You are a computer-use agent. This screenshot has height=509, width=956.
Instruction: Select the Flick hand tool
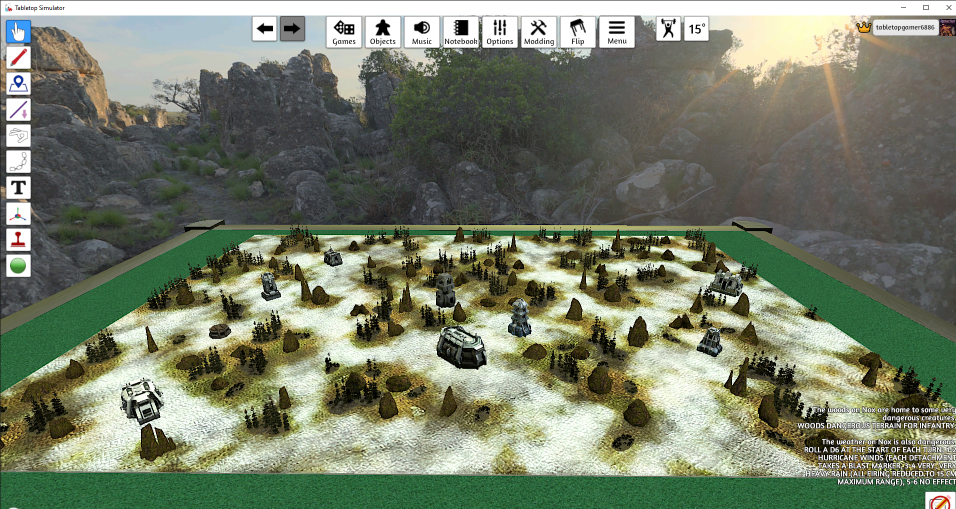pyautogui.click(x=18, y=135)
